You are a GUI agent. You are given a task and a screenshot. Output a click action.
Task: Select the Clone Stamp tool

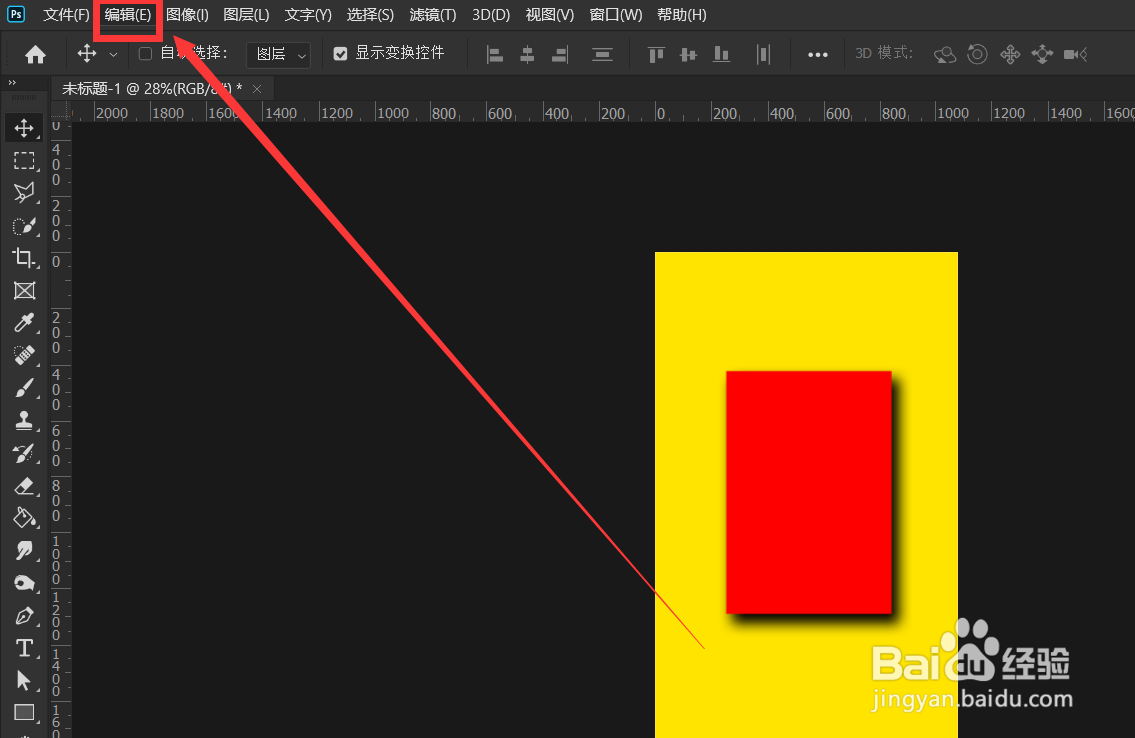coord(24,420)
